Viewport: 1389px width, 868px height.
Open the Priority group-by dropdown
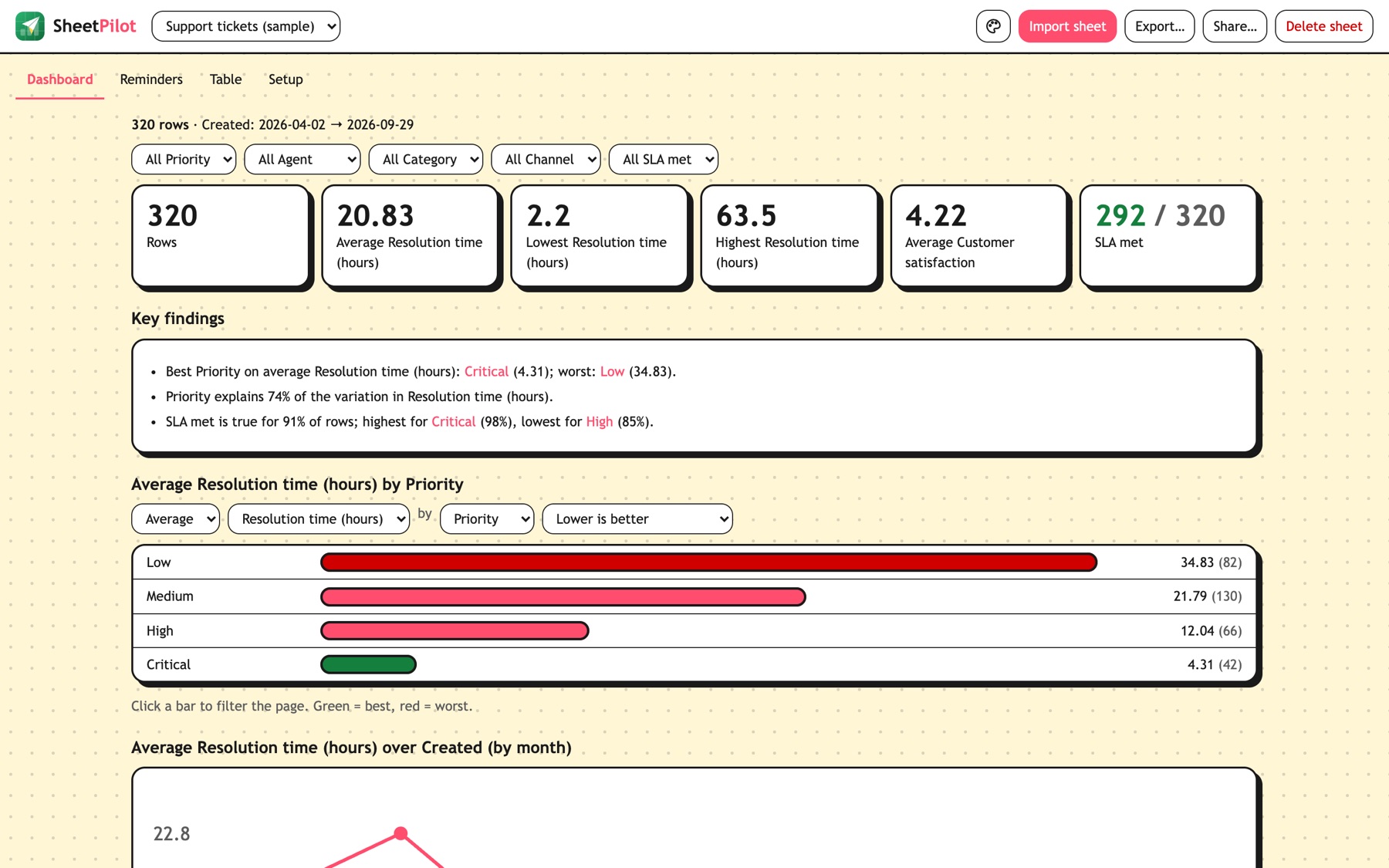[x=487, y=519]
